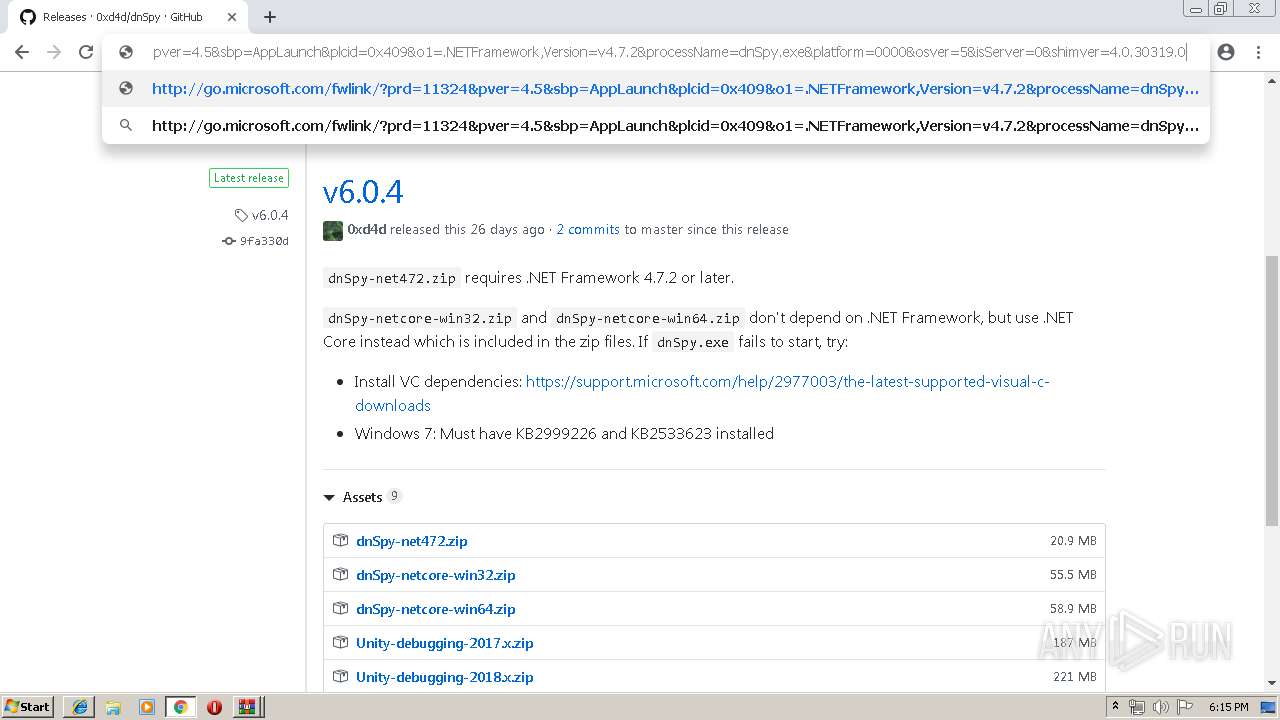Switch to Releases 0xd4d/dnSpy GitHub tab

coord(123,17)
